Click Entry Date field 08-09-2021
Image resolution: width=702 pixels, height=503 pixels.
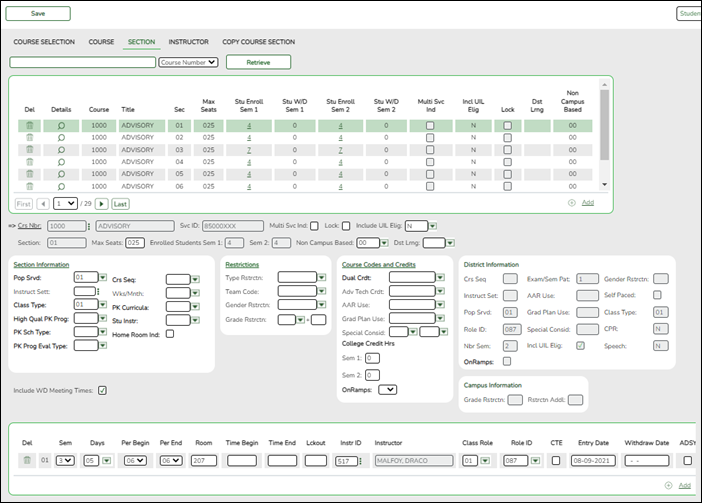[x=593, y=460]
